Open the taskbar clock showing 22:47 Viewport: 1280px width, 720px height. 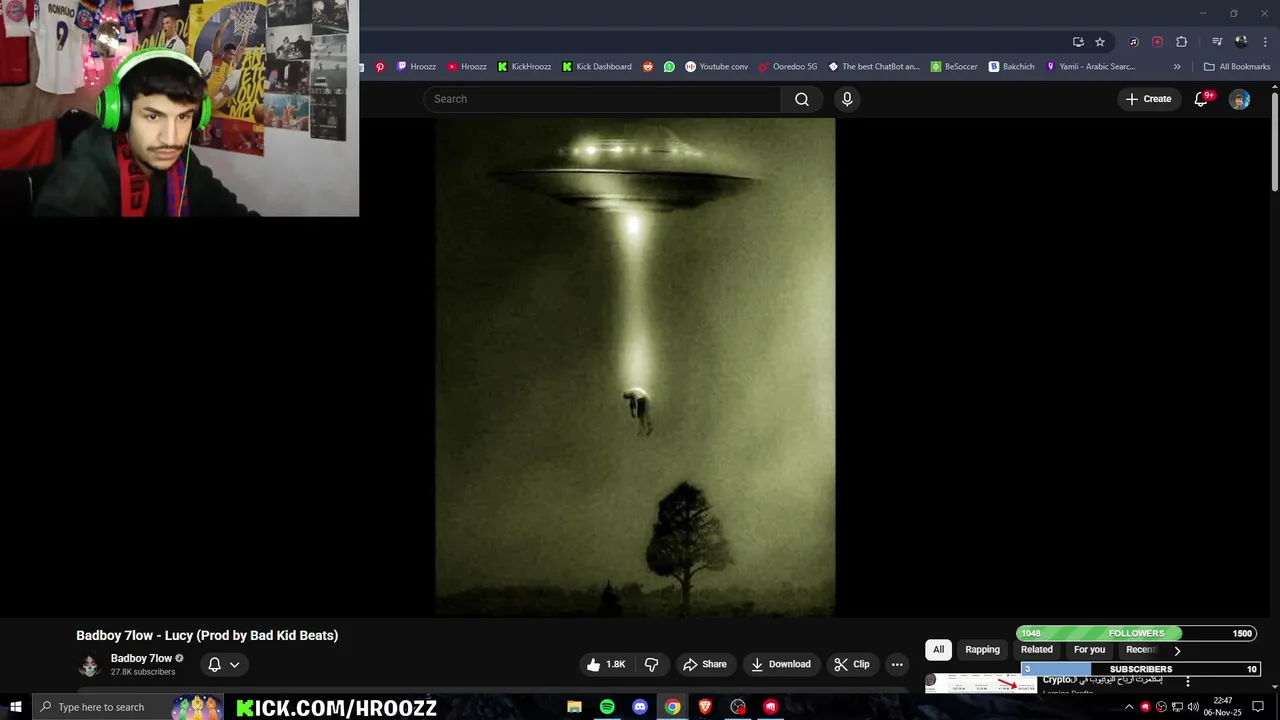coord(1223,707)
